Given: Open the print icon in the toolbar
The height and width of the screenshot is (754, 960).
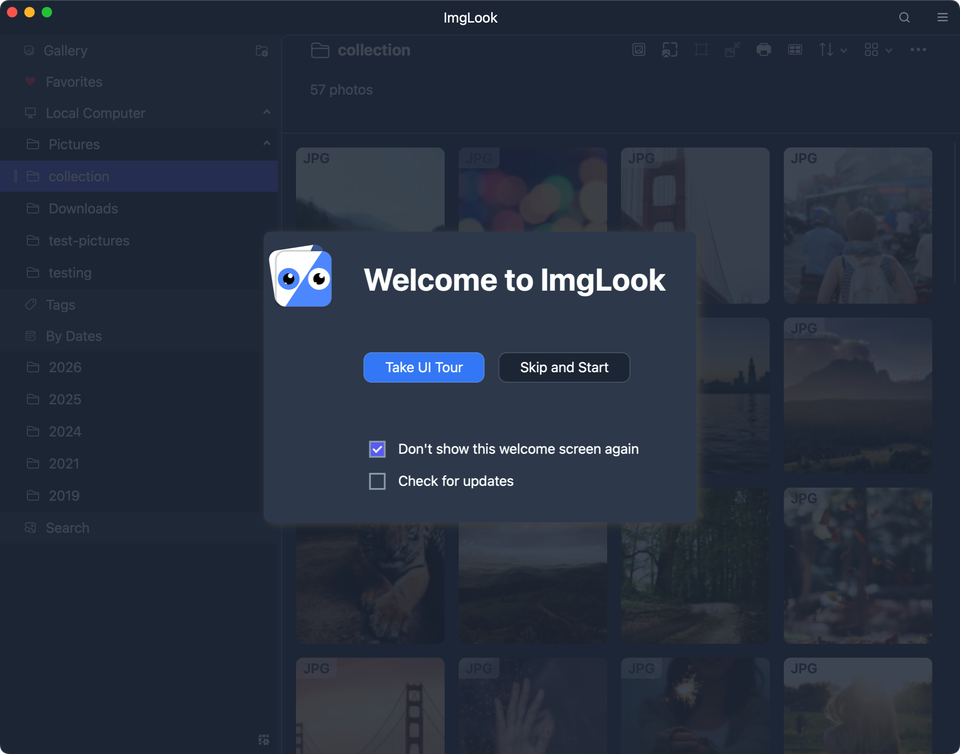Looking at the screenshot, I should click(x=764, y=49).
